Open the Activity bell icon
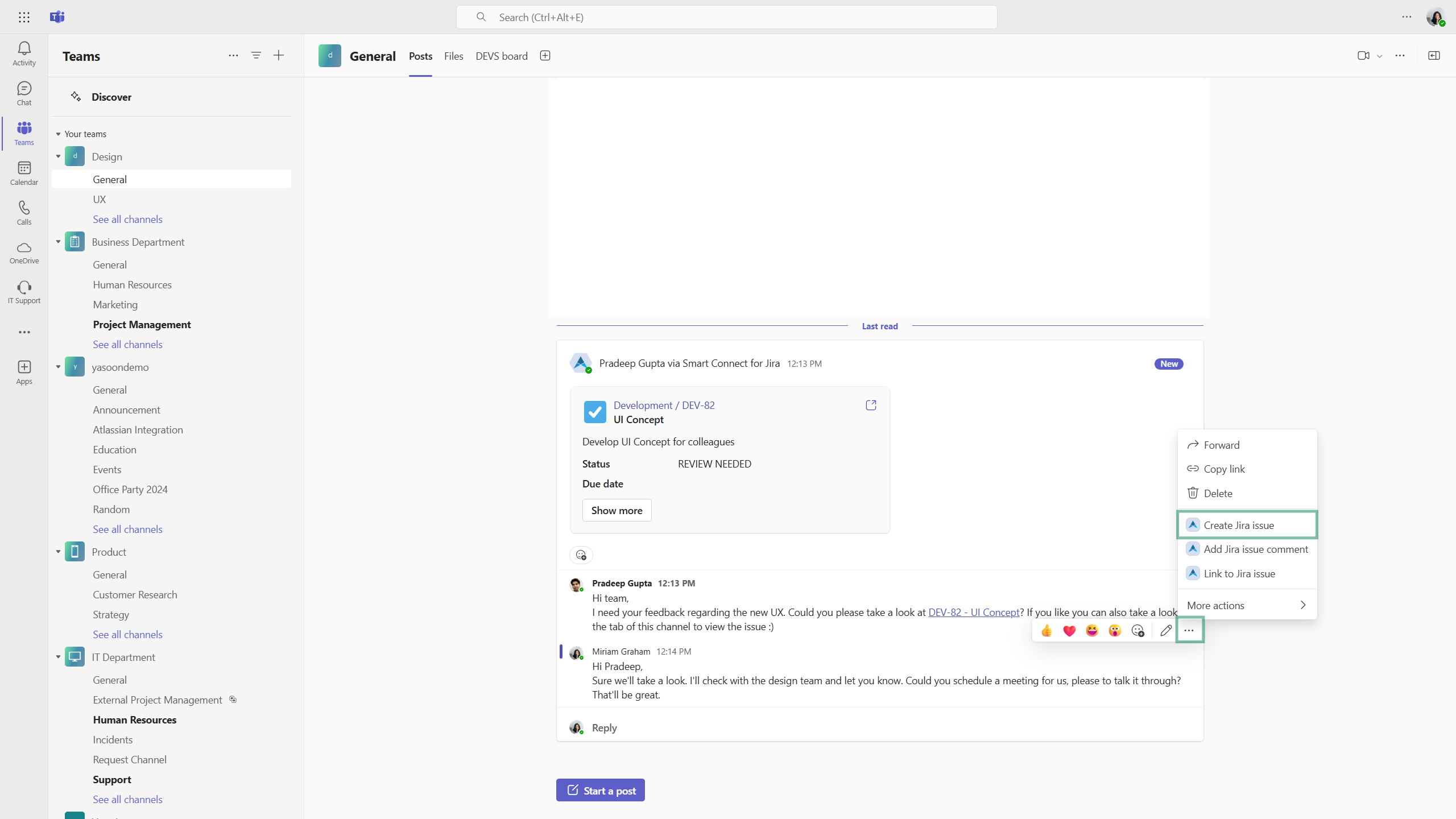The height and width of the screenshot is (819, 1456). point(24,53)
